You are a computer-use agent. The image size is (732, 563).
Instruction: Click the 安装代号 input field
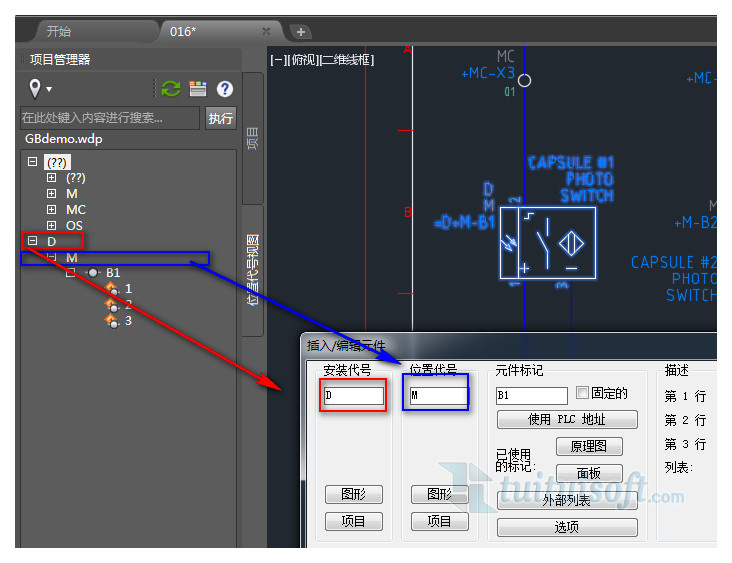(353, 396)
